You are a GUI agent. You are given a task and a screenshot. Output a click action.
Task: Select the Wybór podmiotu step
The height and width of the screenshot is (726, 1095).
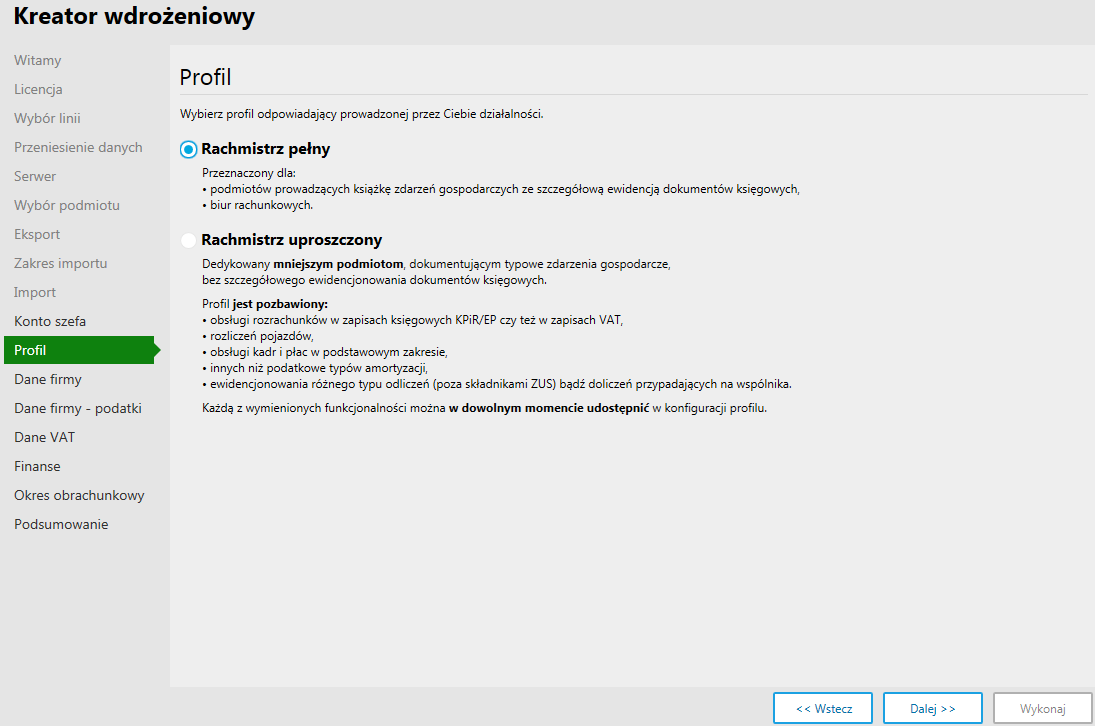coord(67,205)
